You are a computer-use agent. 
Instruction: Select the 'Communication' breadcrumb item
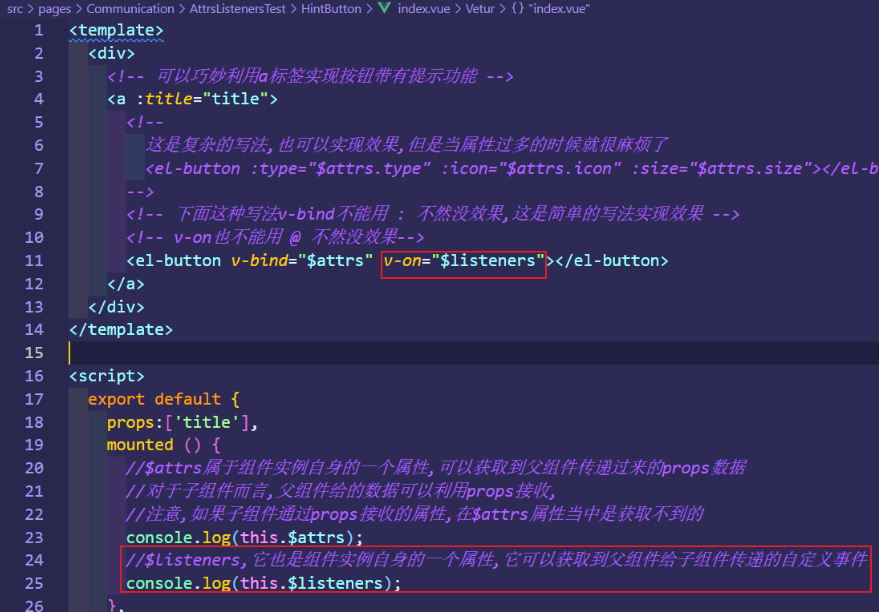click(x=130, y=9)
